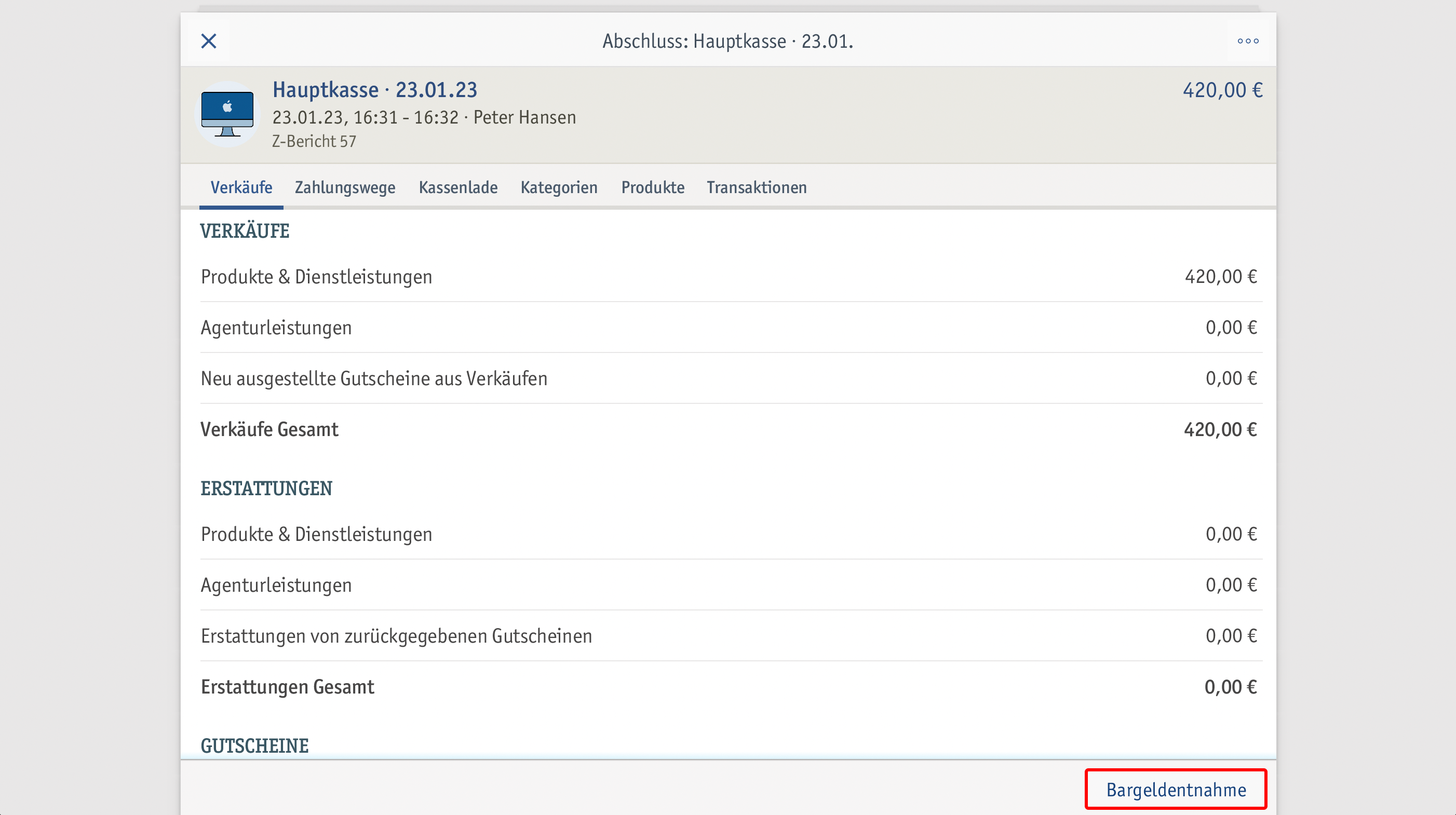This screenshot has width=1456, height=815.
Task: Click the Hauptkasse computer icon
Action: coord(227,114)
